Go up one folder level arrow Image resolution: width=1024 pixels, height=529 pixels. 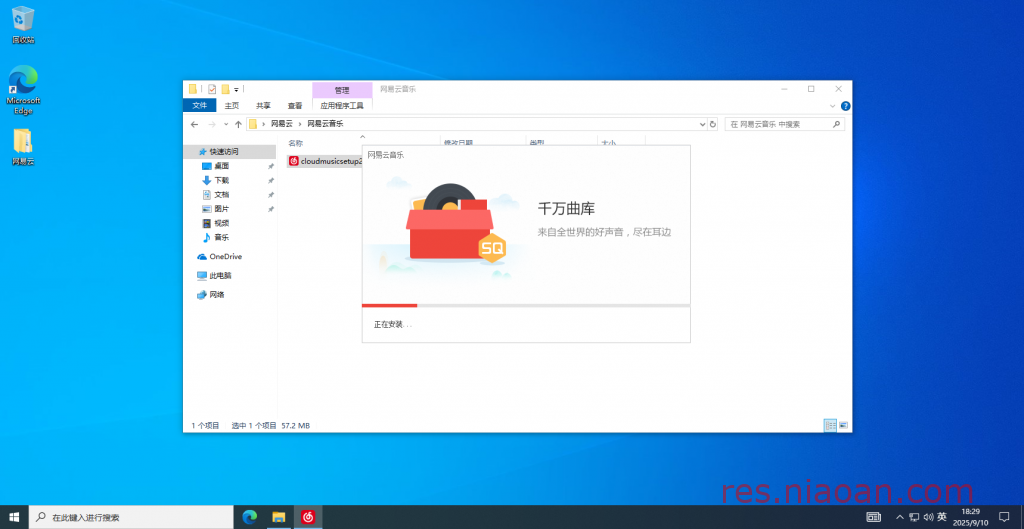coord(238,124)
